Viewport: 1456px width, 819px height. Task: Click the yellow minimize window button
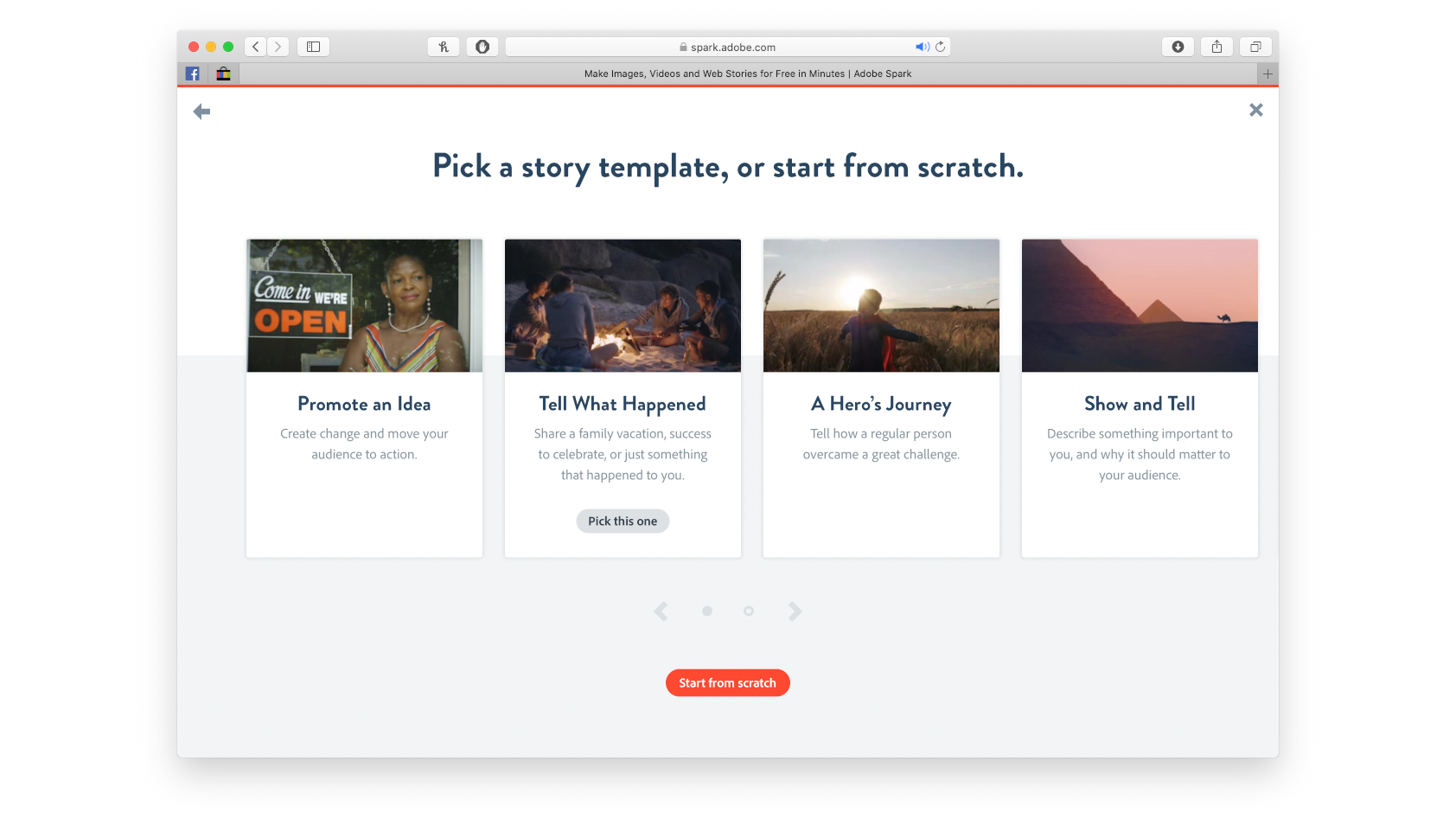(x=211, y=47)
